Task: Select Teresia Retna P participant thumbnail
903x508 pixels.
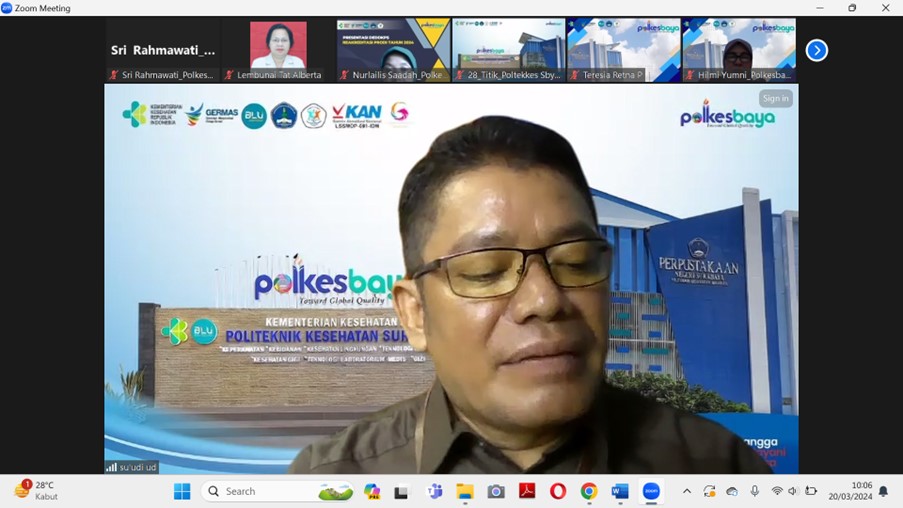Action: pos(624,50)
